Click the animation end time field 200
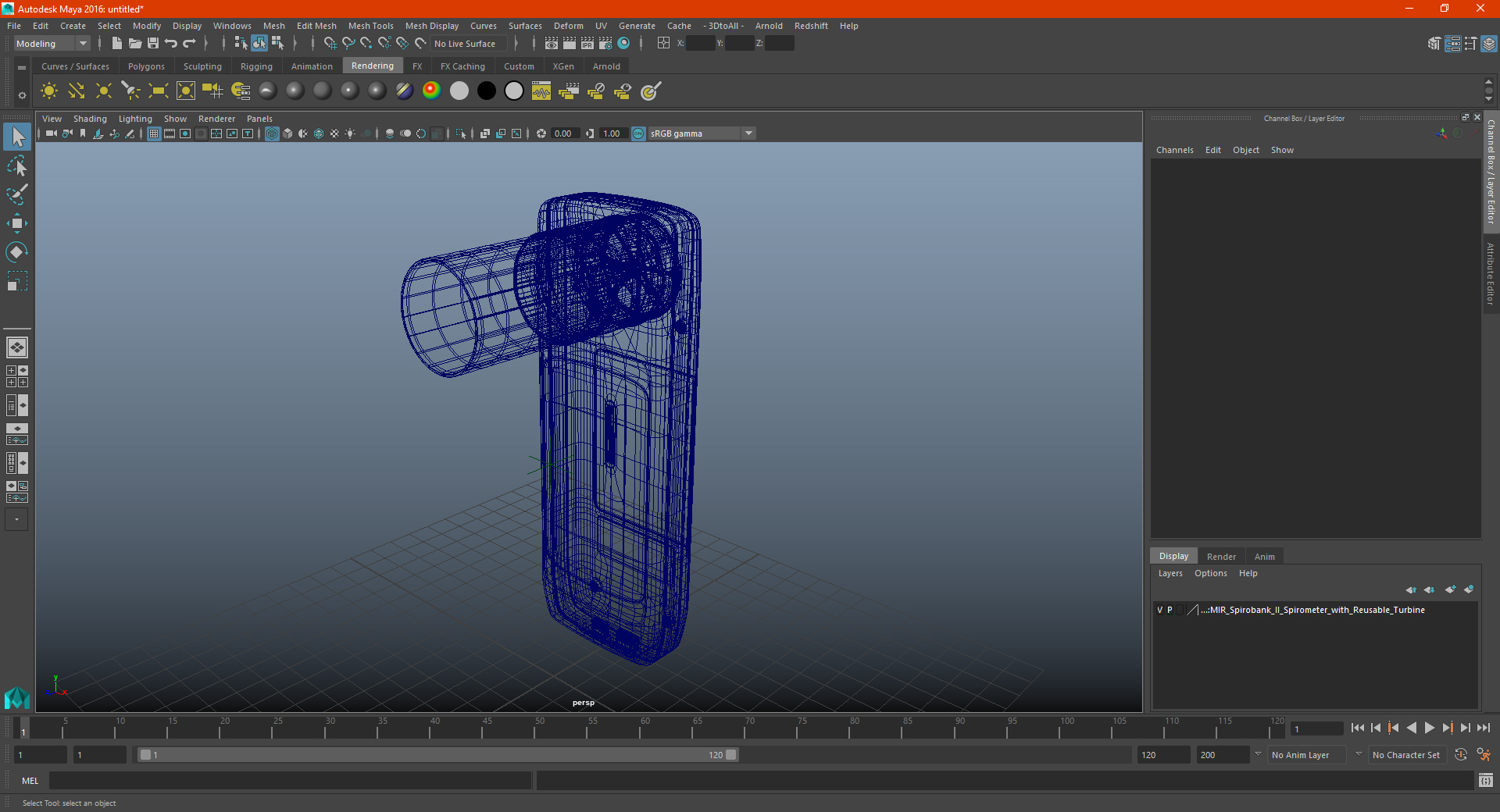Screen dimensions: 1500x812 click(1223, 755)
